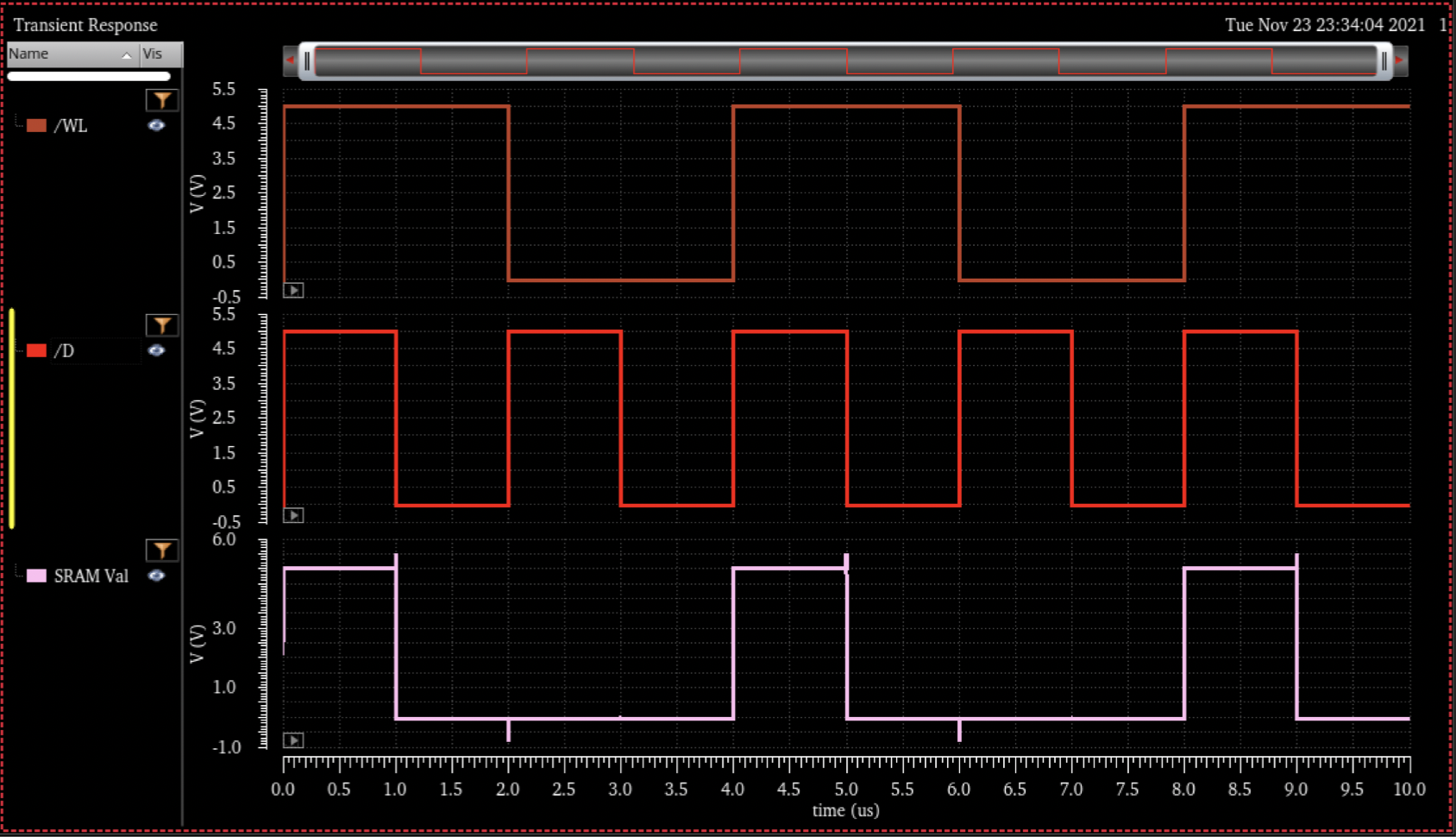
Task: Select the SRAM Val signal name
Action: pyautogui.click(x=91, y=576)
